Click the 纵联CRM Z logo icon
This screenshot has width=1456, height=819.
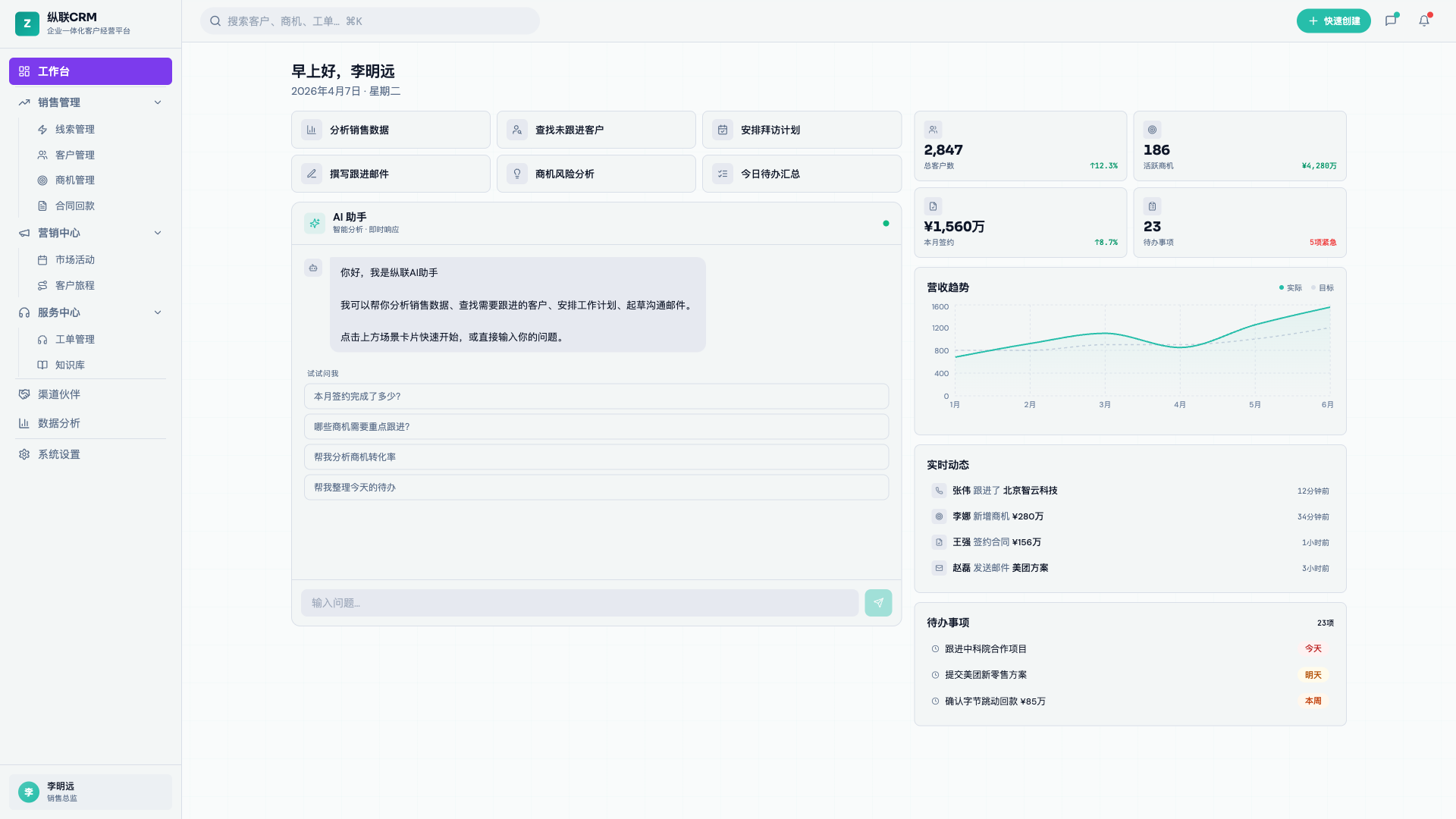pyautogui.click(x=27, y=24)
